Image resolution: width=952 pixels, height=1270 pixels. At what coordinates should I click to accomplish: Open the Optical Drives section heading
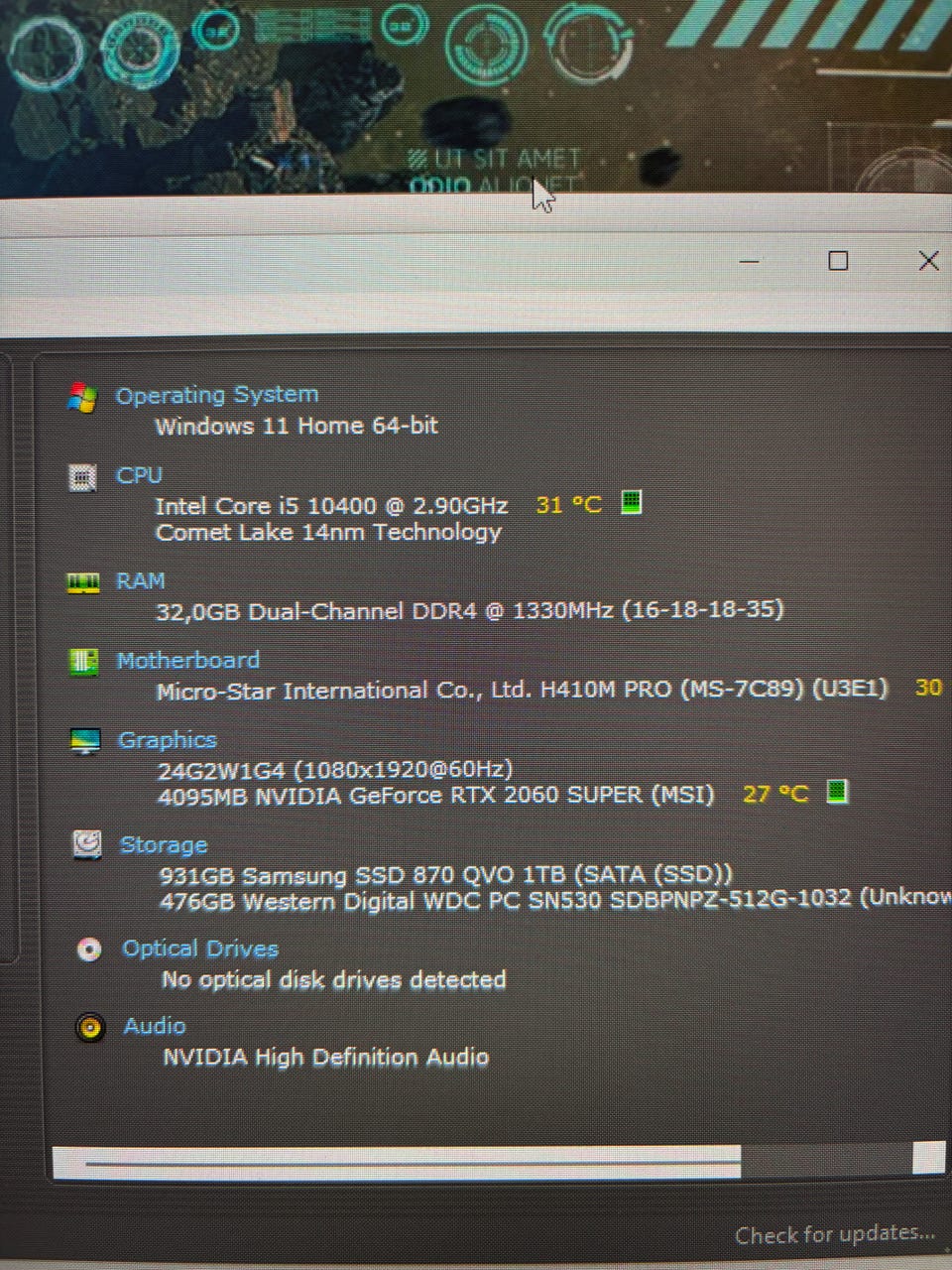click(200, 949)
